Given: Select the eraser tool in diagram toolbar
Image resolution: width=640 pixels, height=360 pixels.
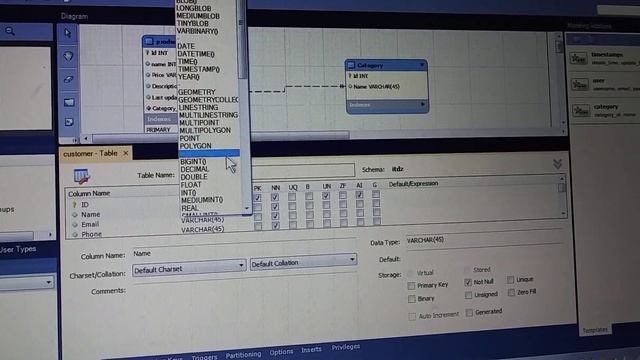Looking at the screenshot, I should [x=68, y=79].
